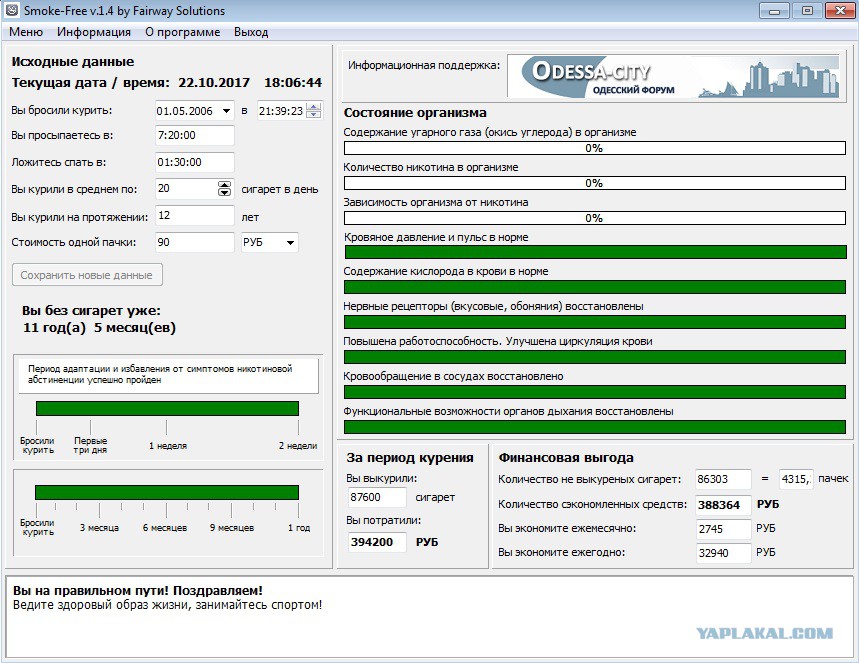Click the blood pressure and pulse green bar

595,252
